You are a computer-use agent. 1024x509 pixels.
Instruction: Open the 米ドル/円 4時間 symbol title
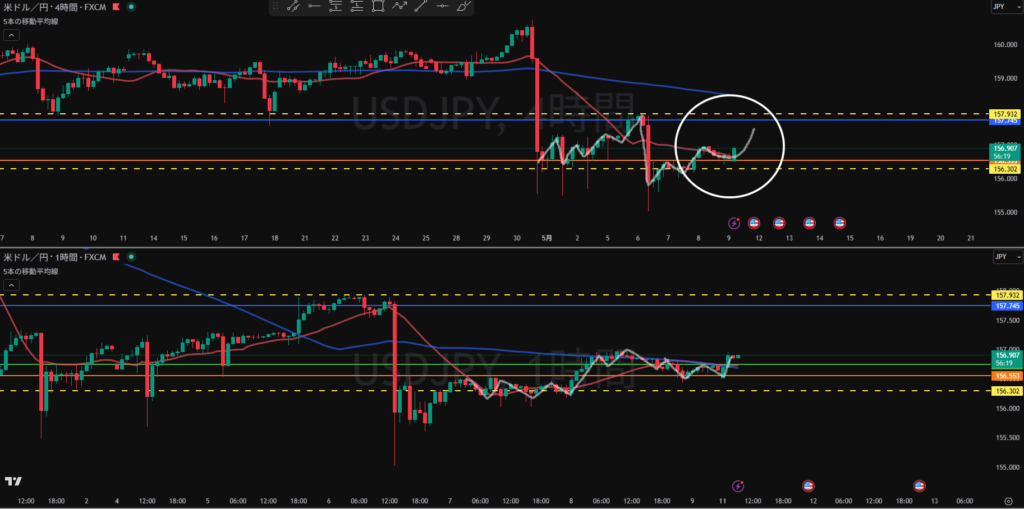point(55,6)
